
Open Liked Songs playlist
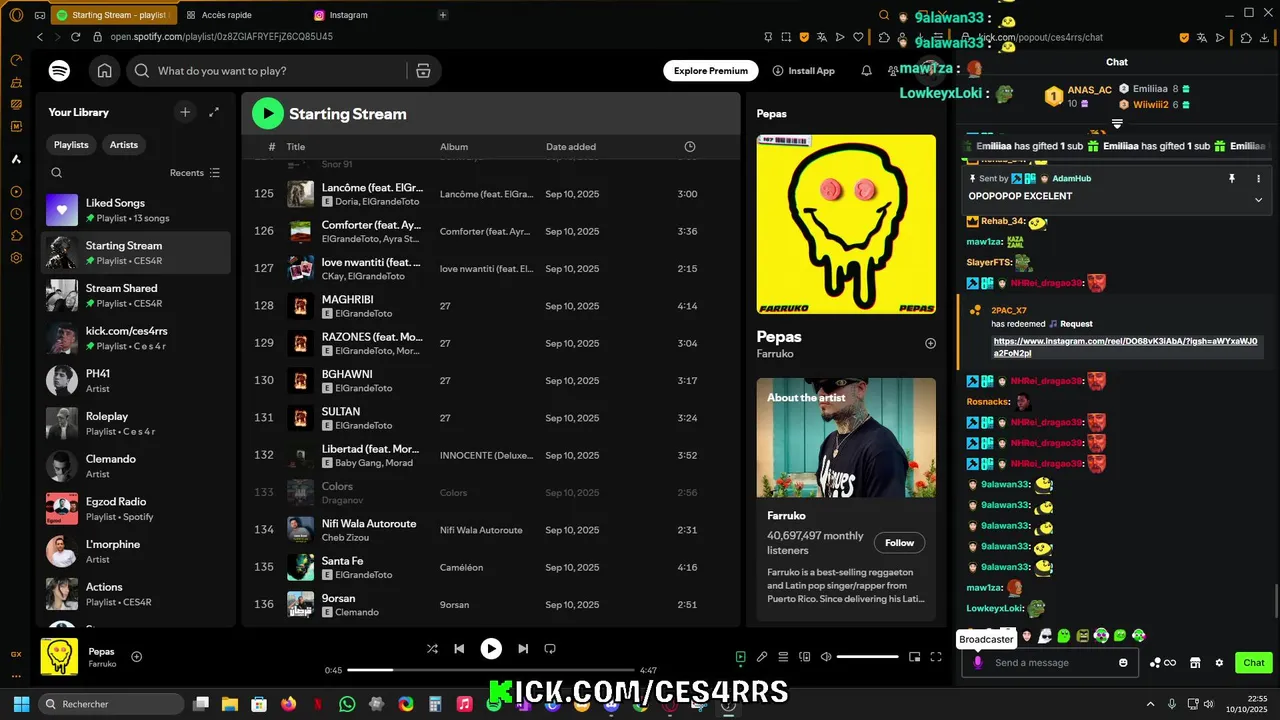click(x=135, y=210)
